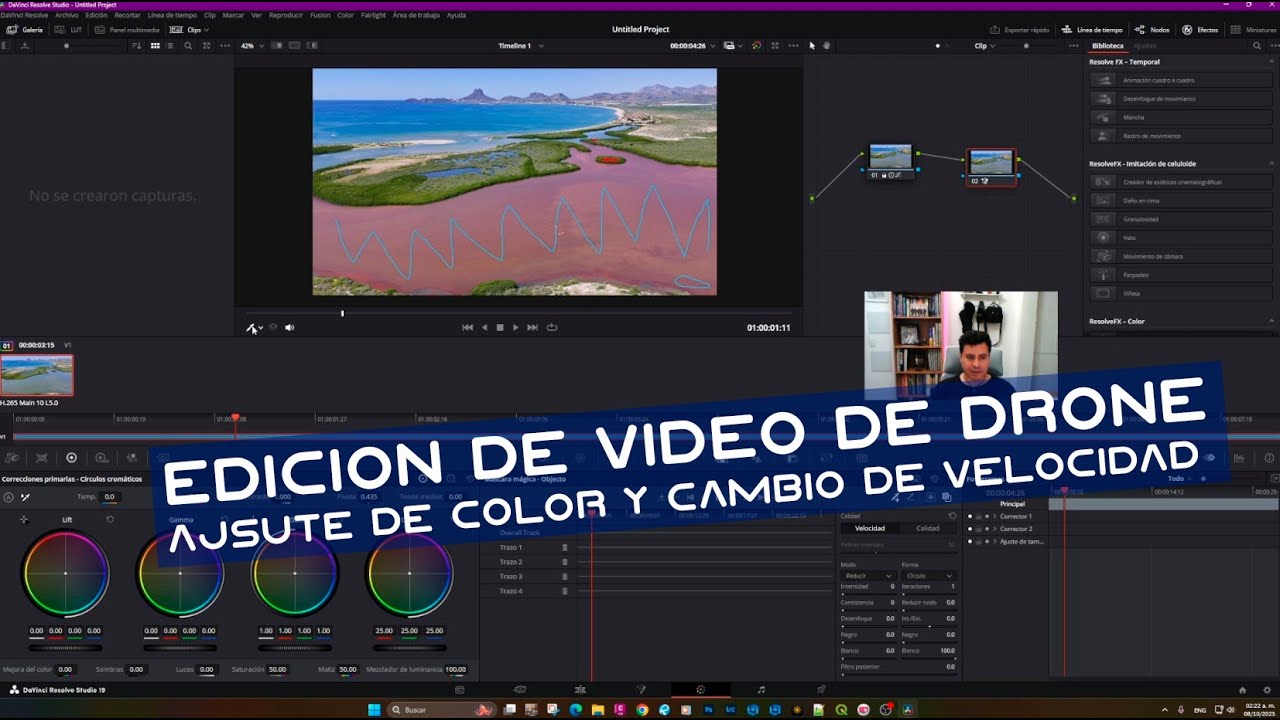
Task: Select the viewer hand tool
Action: (829, 46)
